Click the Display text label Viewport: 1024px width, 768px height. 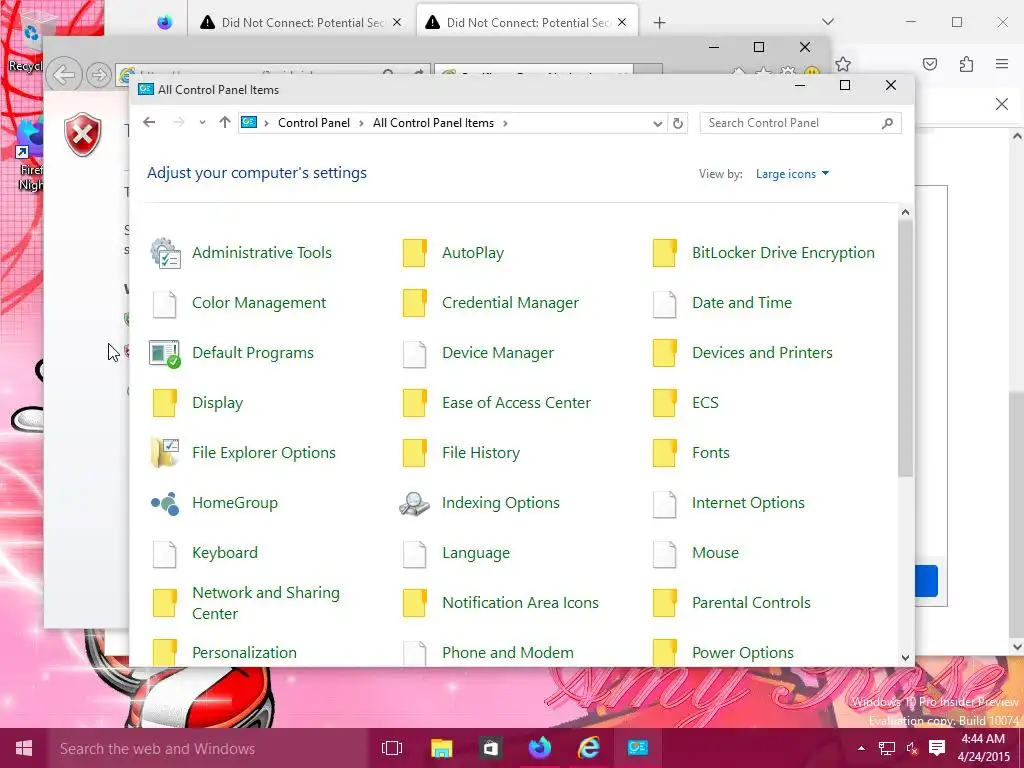(x=217, y=403)
